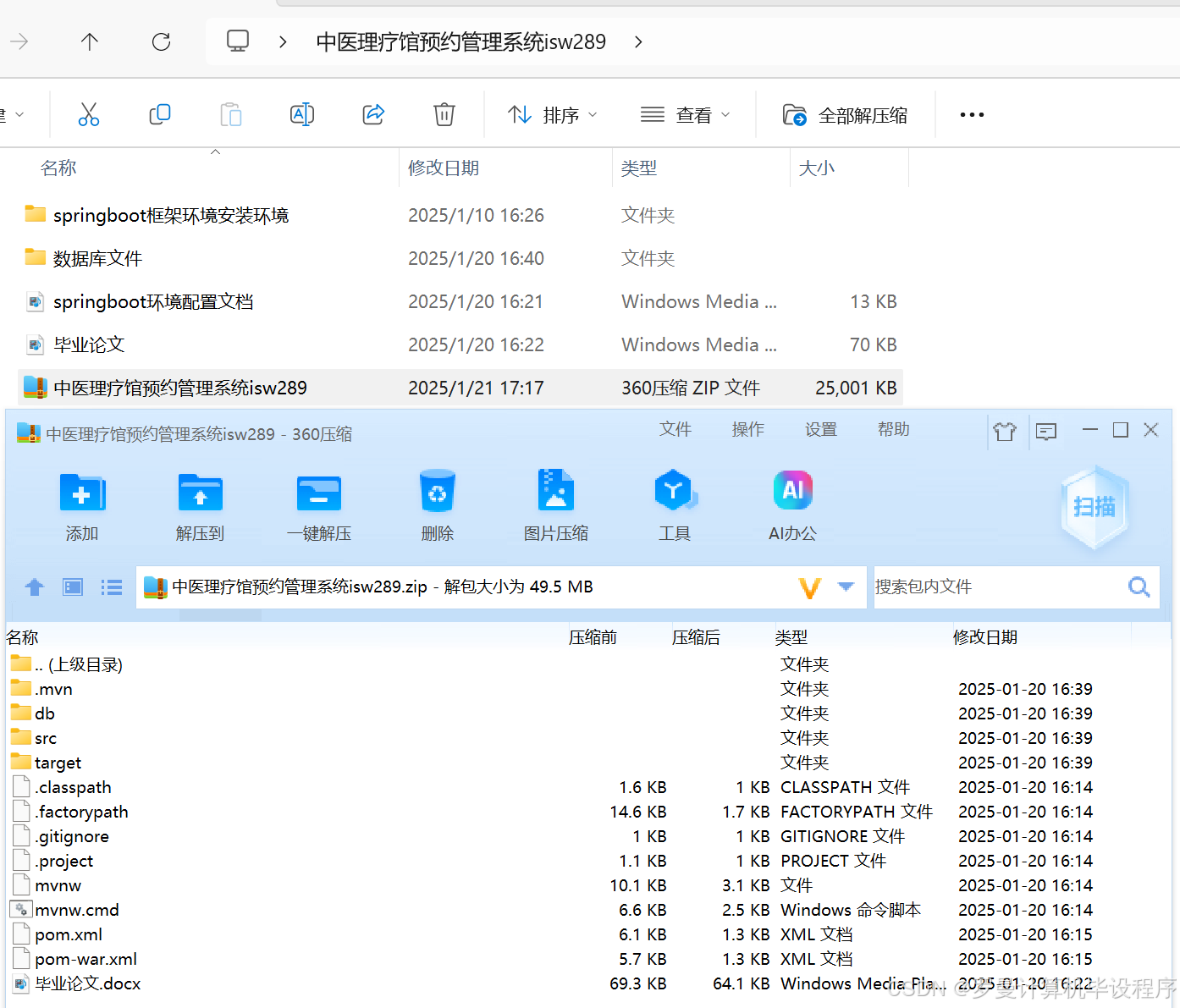Viewport: 1180px width, 1008px height.
Task: Sort Explorer by 大小 column header
Action: point(817,168)
